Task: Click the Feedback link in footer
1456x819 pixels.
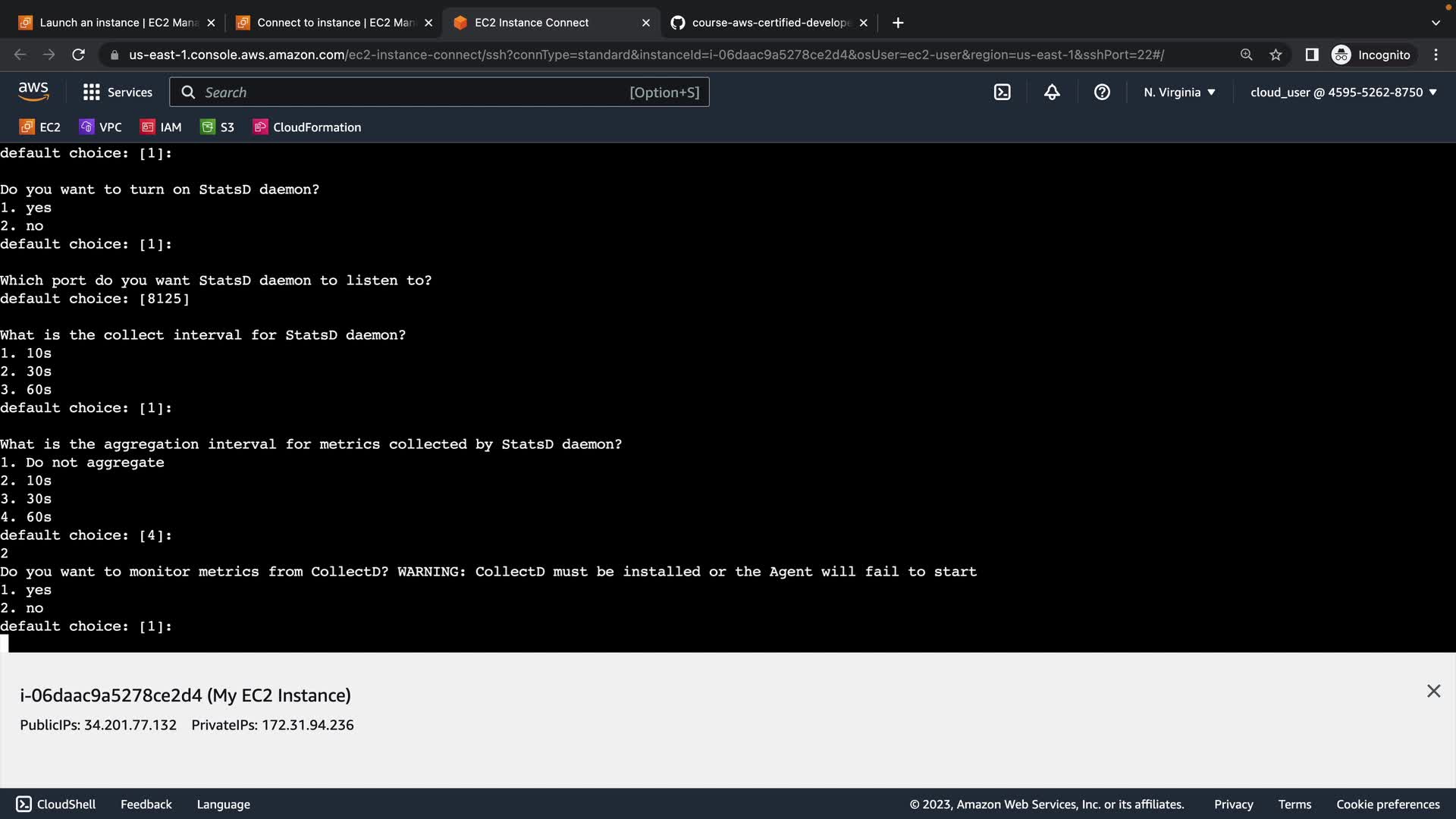Action: pyautogui.click(x=146, y=805)
